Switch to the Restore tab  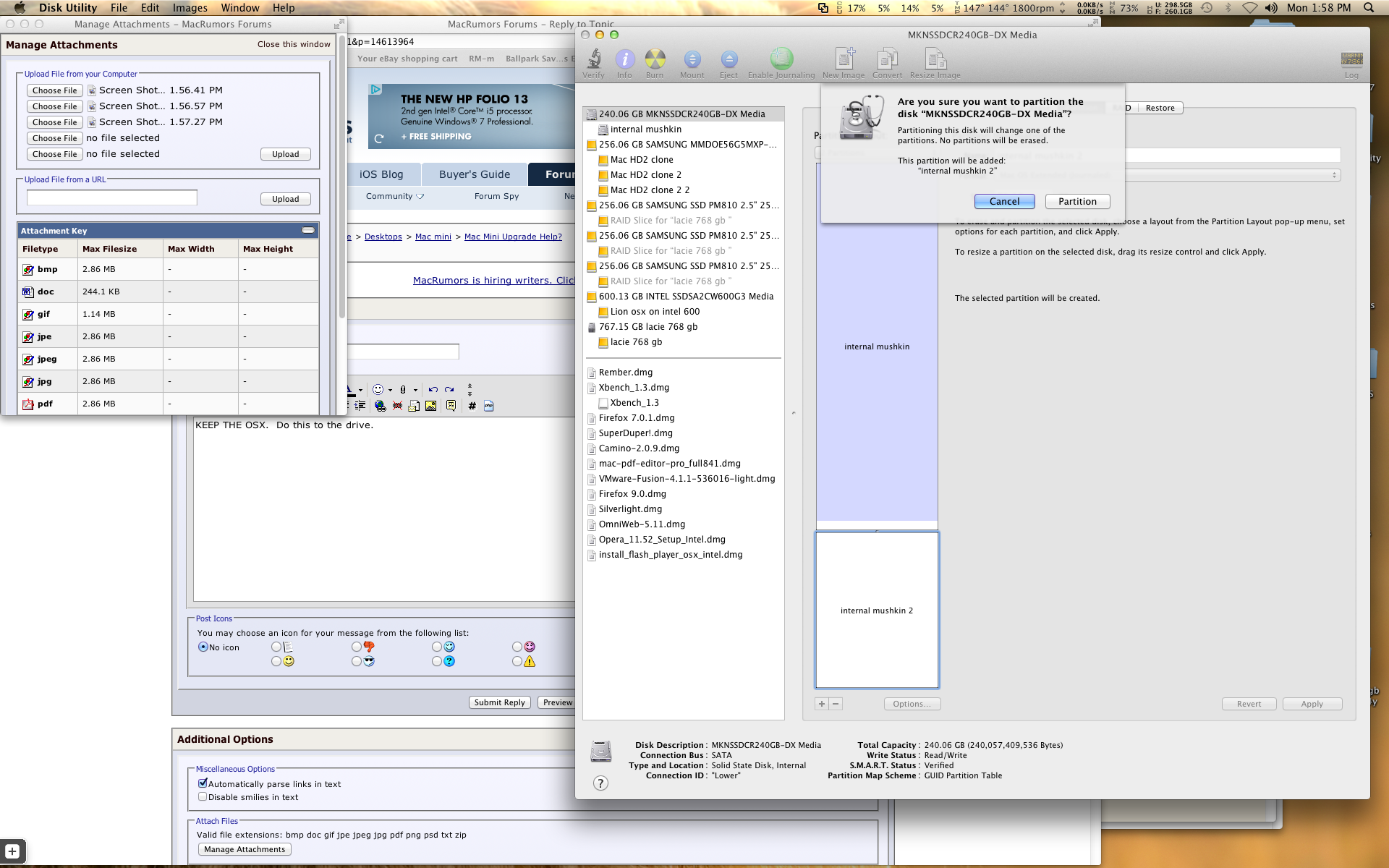tap(1160, 108)
